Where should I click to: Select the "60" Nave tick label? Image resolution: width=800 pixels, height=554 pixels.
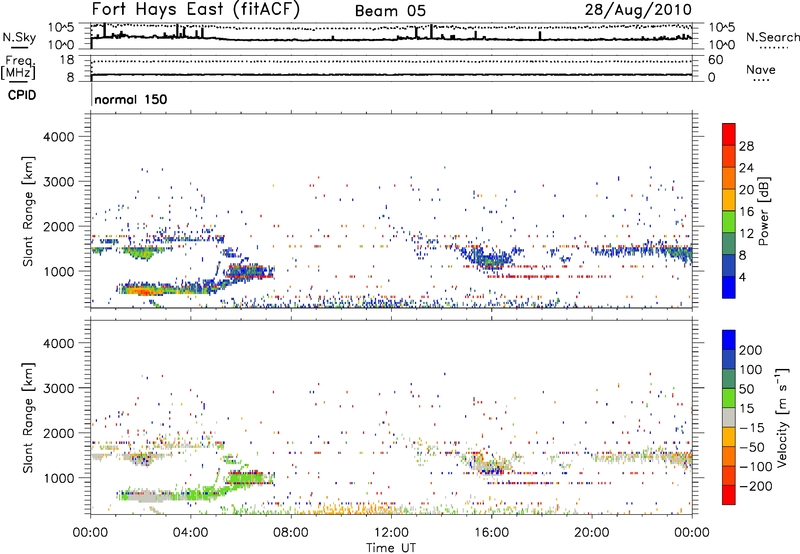coord(715,60)
